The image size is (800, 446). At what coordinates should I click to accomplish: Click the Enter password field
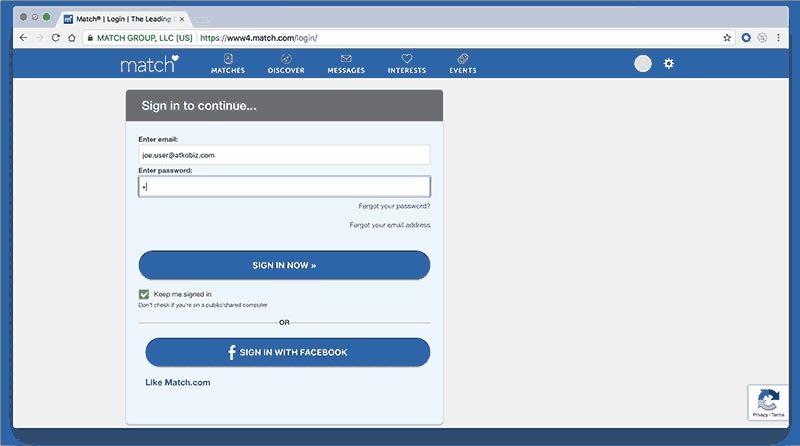tap(284, 187)
